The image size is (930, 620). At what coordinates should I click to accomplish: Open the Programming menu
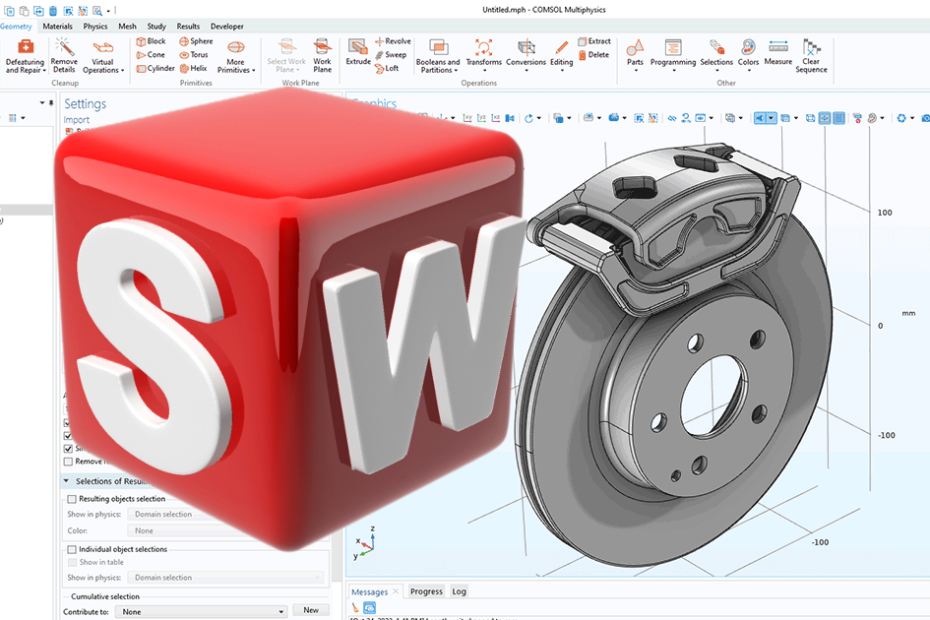[673, 55]
